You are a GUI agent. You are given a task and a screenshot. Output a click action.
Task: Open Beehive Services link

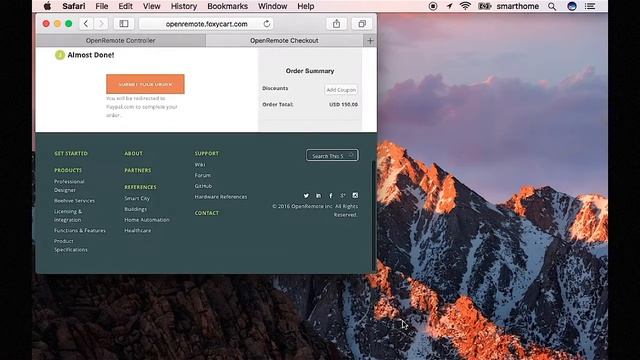click(x=74, y=201)
